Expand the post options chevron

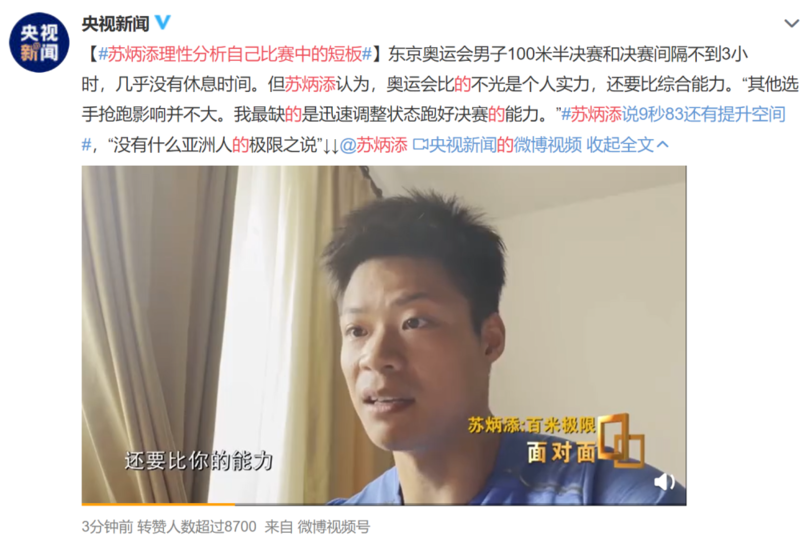coord(791,23)
